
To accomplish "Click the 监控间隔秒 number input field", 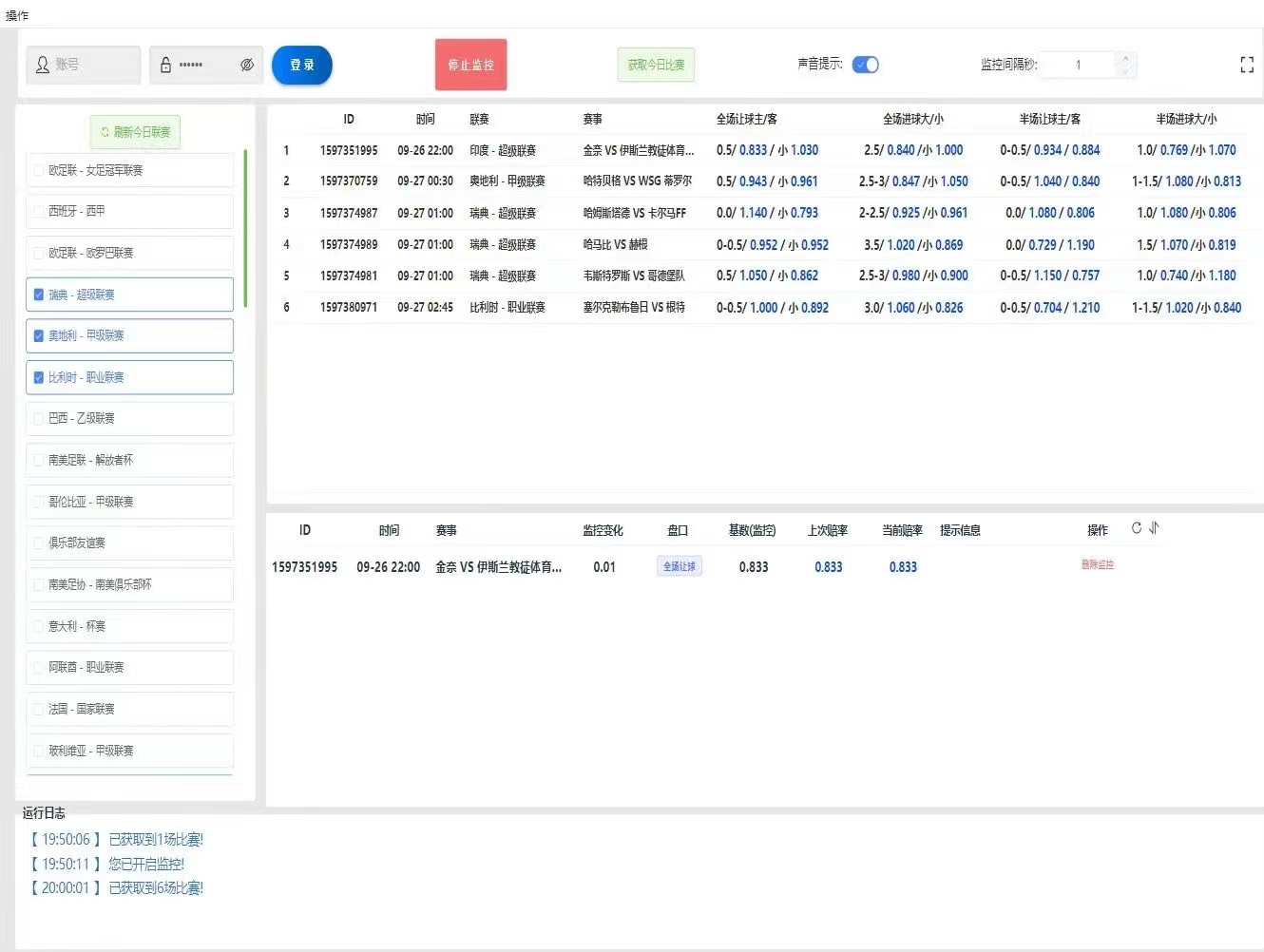I will pyautogui.click(x=1079, y=65).
